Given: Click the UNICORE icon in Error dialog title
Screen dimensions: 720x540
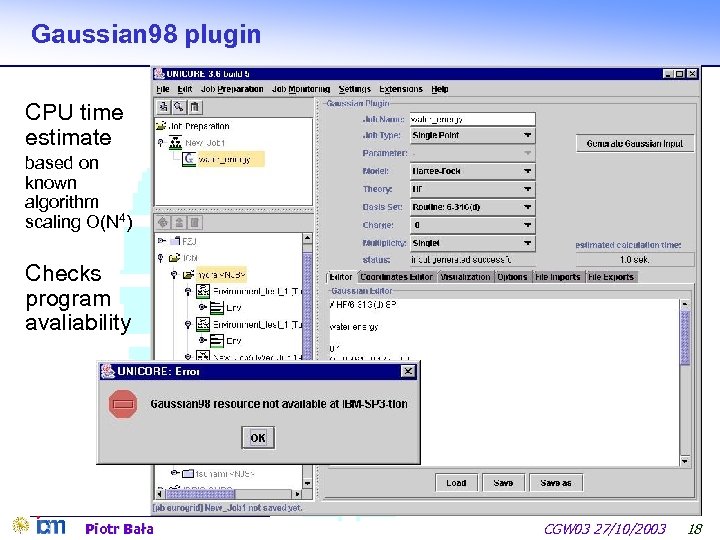Looking at the screenshot, I should coord(108,371).
